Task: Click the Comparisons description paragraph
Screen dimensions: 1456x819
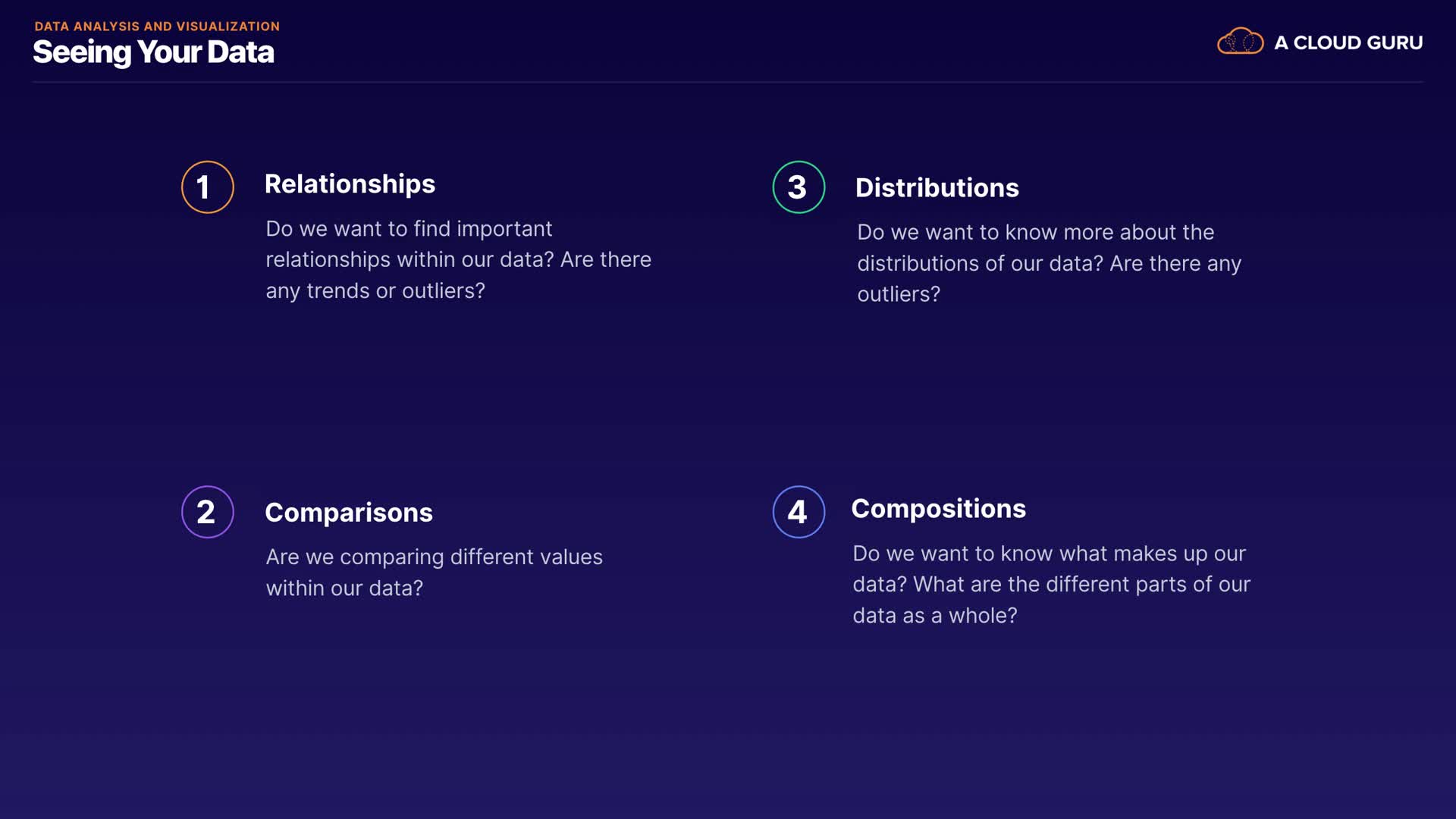Action: coord(434,573)
